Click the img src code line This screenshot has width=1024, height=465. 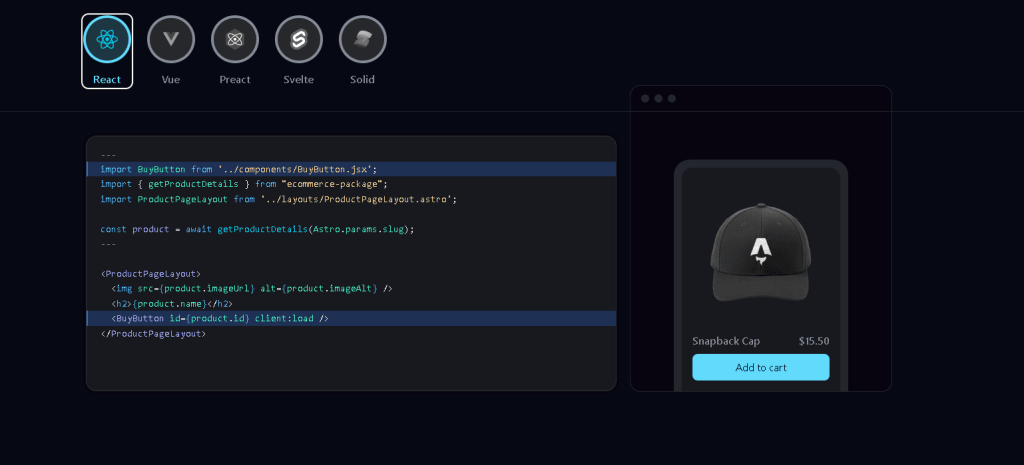pos(252,289)
